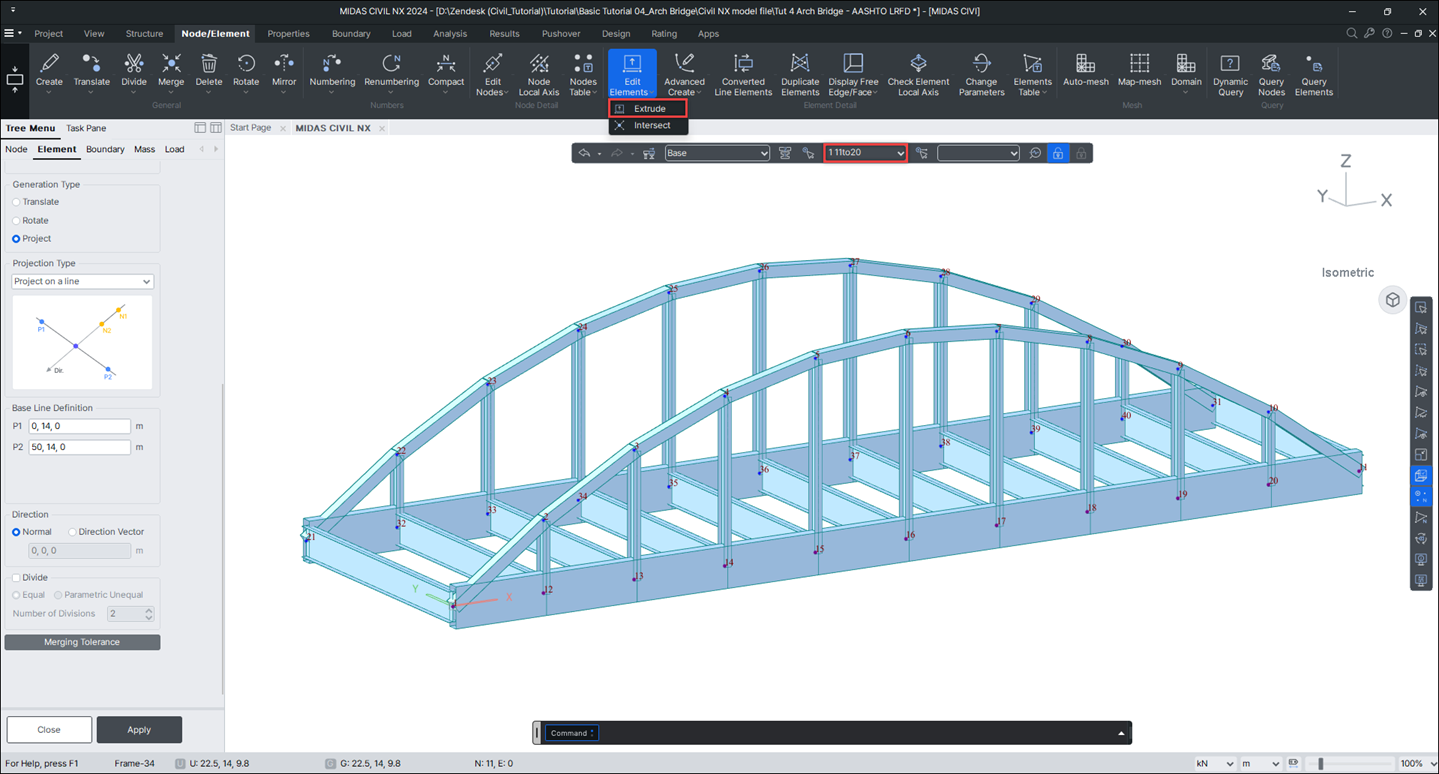Open the Base dropdown in view toolbar

717,153
